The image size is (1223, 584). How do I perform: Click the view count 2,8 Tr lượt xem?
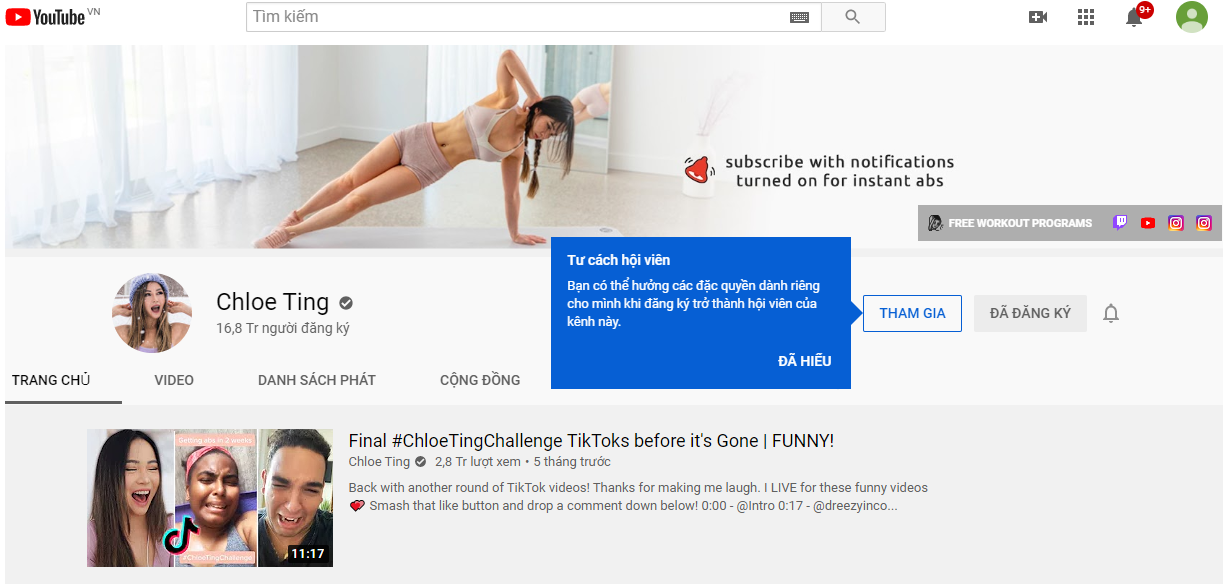[478, 462]
